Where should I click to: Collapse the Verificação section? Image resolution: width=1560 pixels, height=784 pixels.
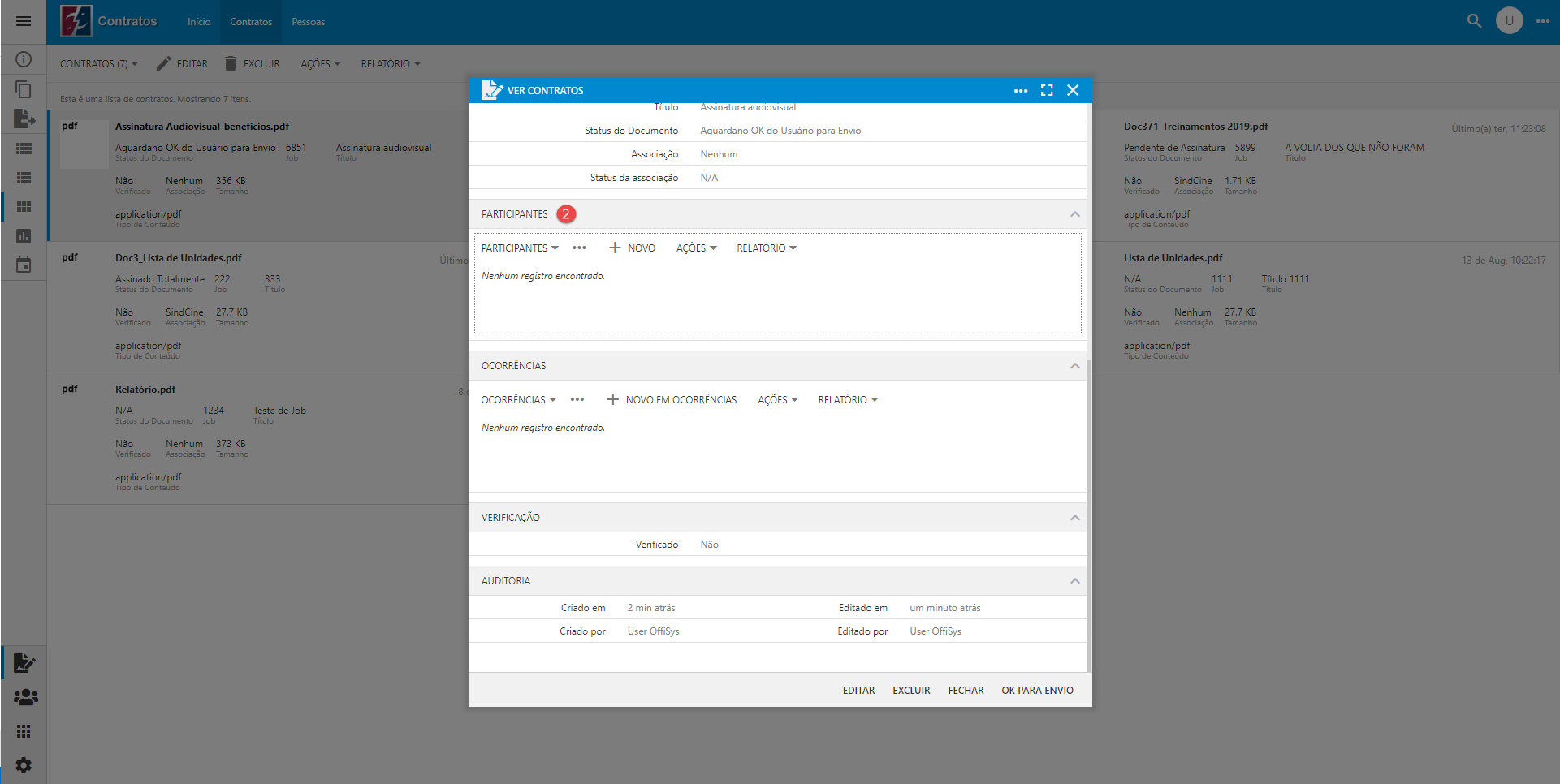coord(1074,518)
